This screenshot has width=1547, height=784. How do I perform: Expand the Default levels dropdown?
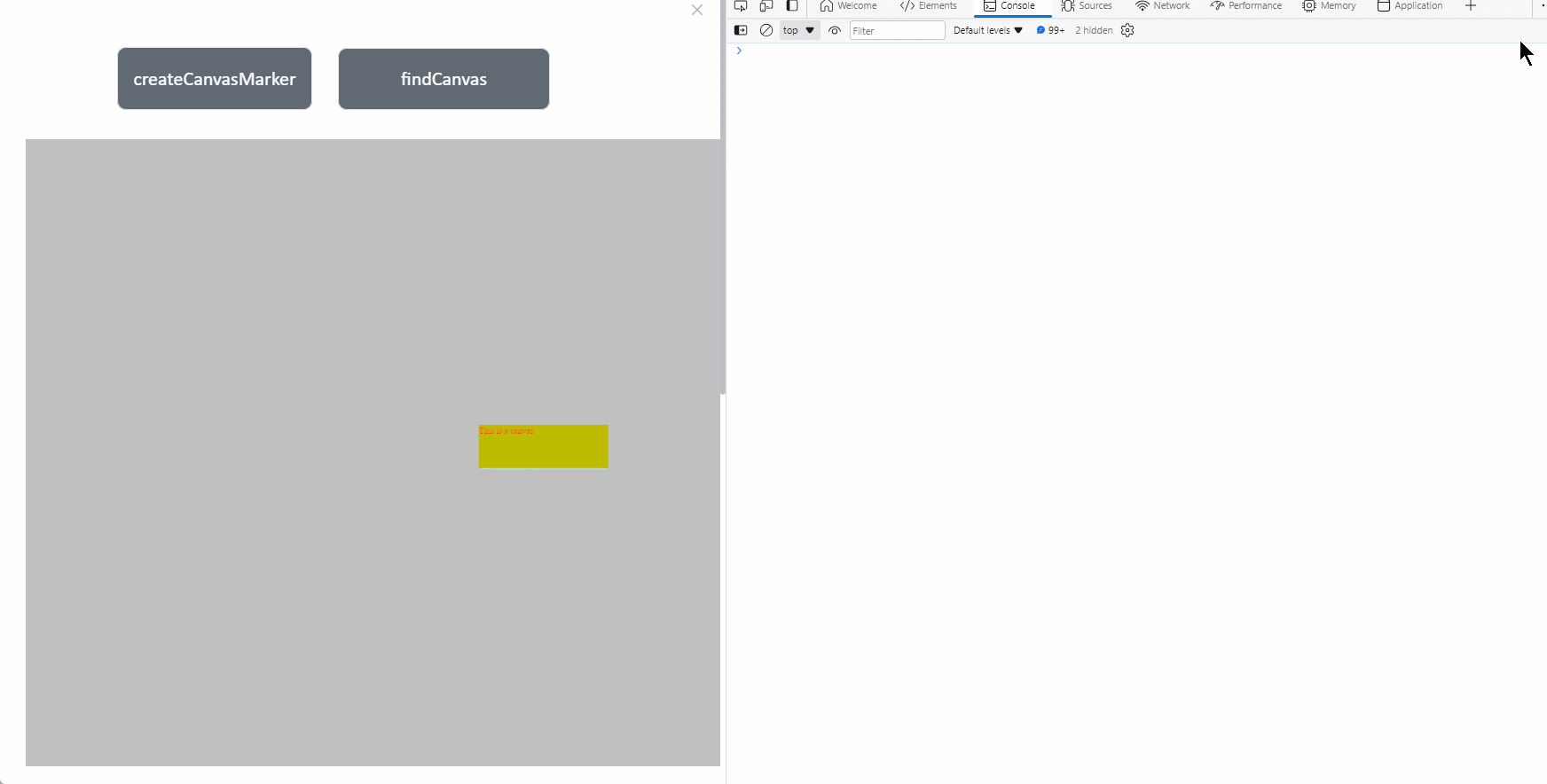pyautogui.click(x=987, y=30)
